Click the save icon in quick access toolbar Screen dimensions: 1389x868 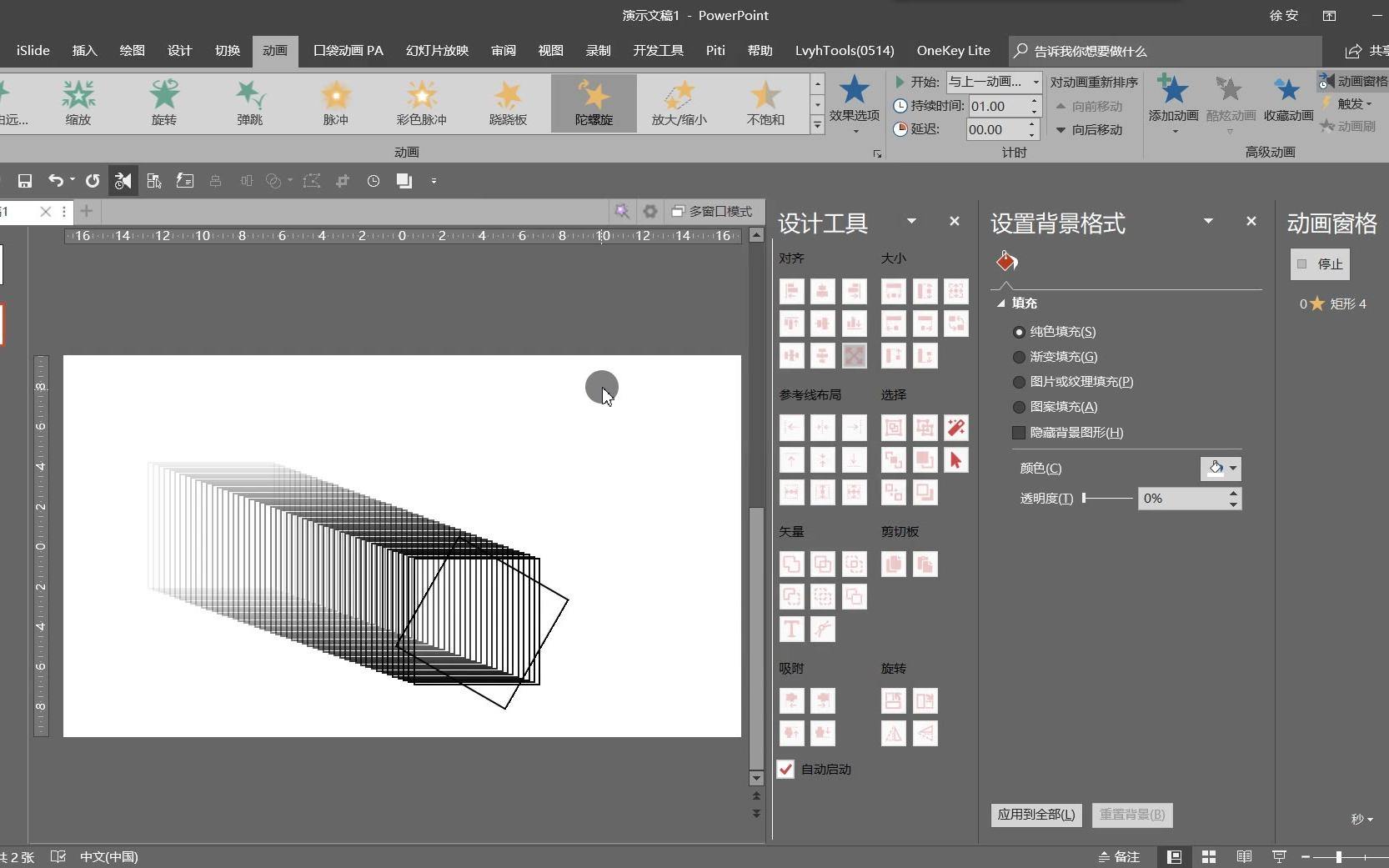tap(25, 181)
